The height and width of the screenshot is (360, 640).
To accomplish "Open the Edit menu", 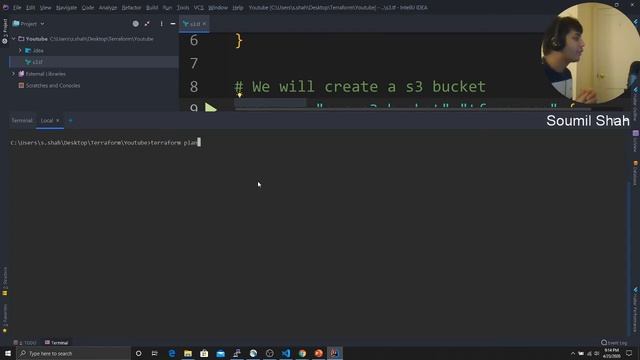I will pos(31,7).
